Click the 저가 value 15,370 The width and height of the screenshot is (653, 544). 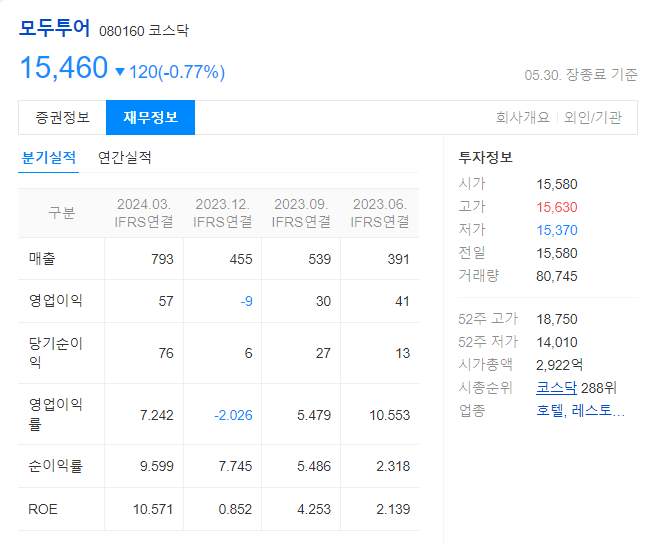[x=557, y=230]
